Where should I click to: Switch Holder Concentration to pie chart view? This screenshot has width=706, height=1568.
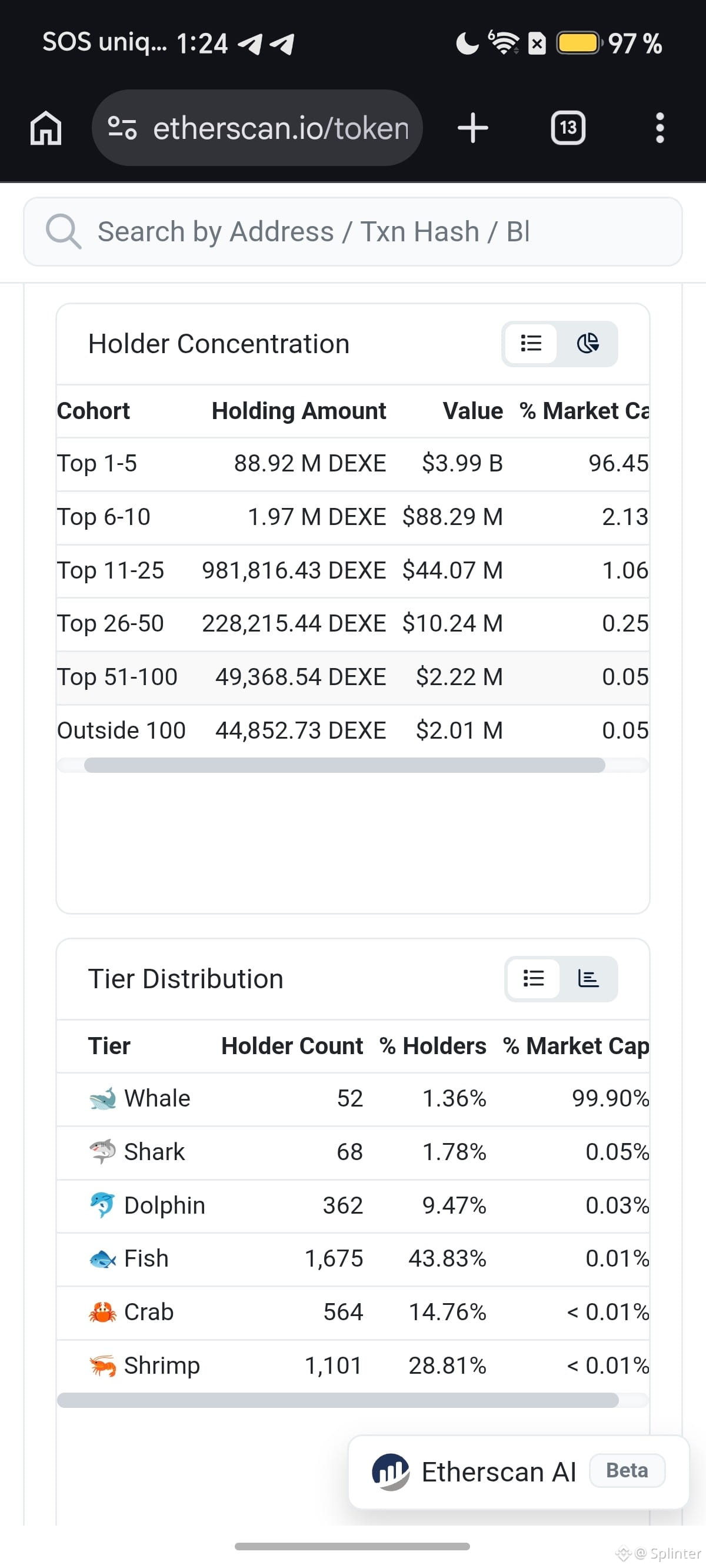coord(587,344)
